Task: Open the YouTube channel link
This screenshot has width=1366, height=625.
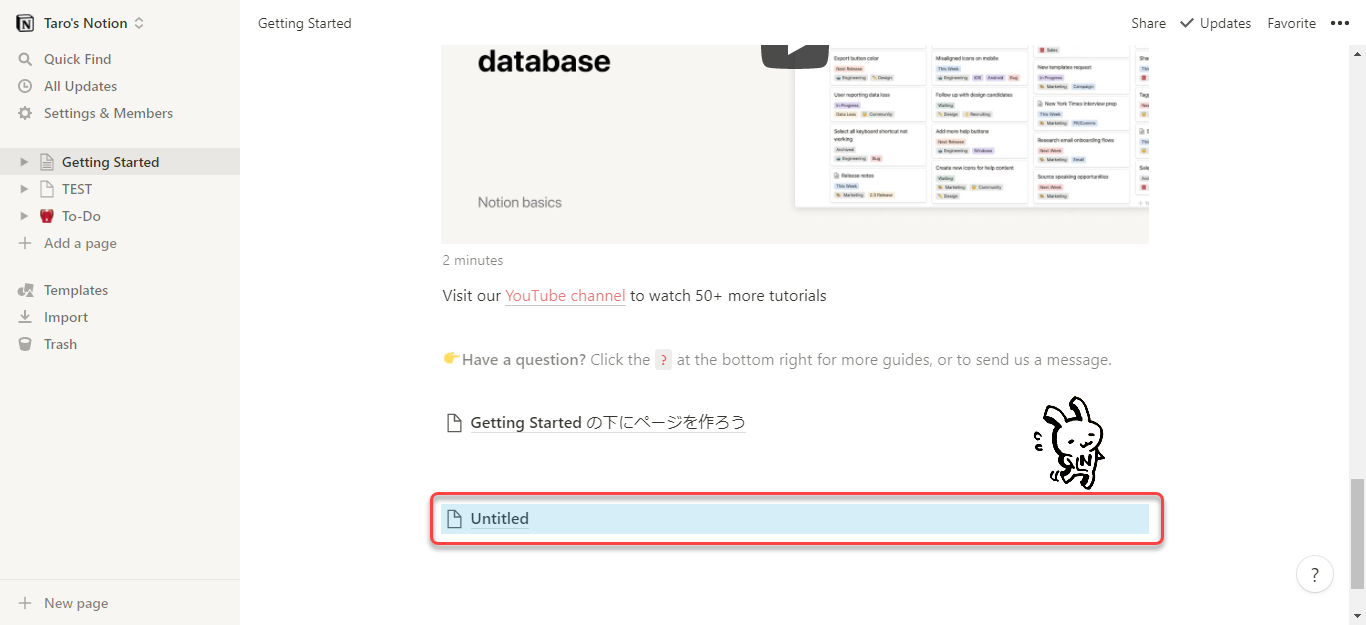Action: click(565, 296)
